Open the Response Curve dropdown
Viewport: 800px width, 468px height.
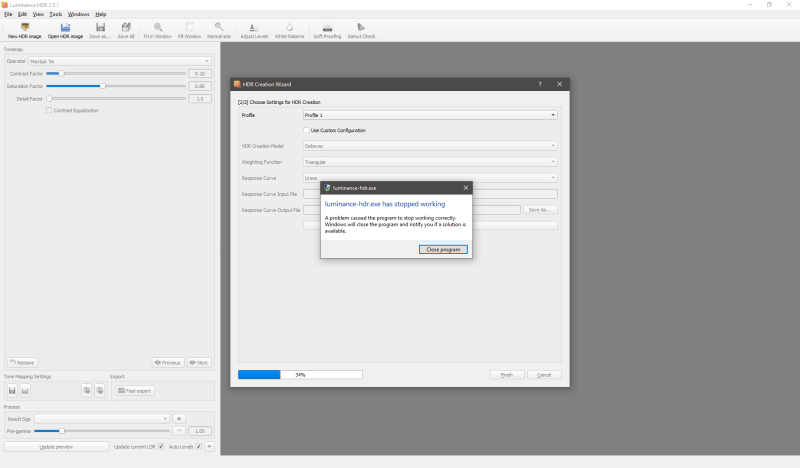(430, 178)
